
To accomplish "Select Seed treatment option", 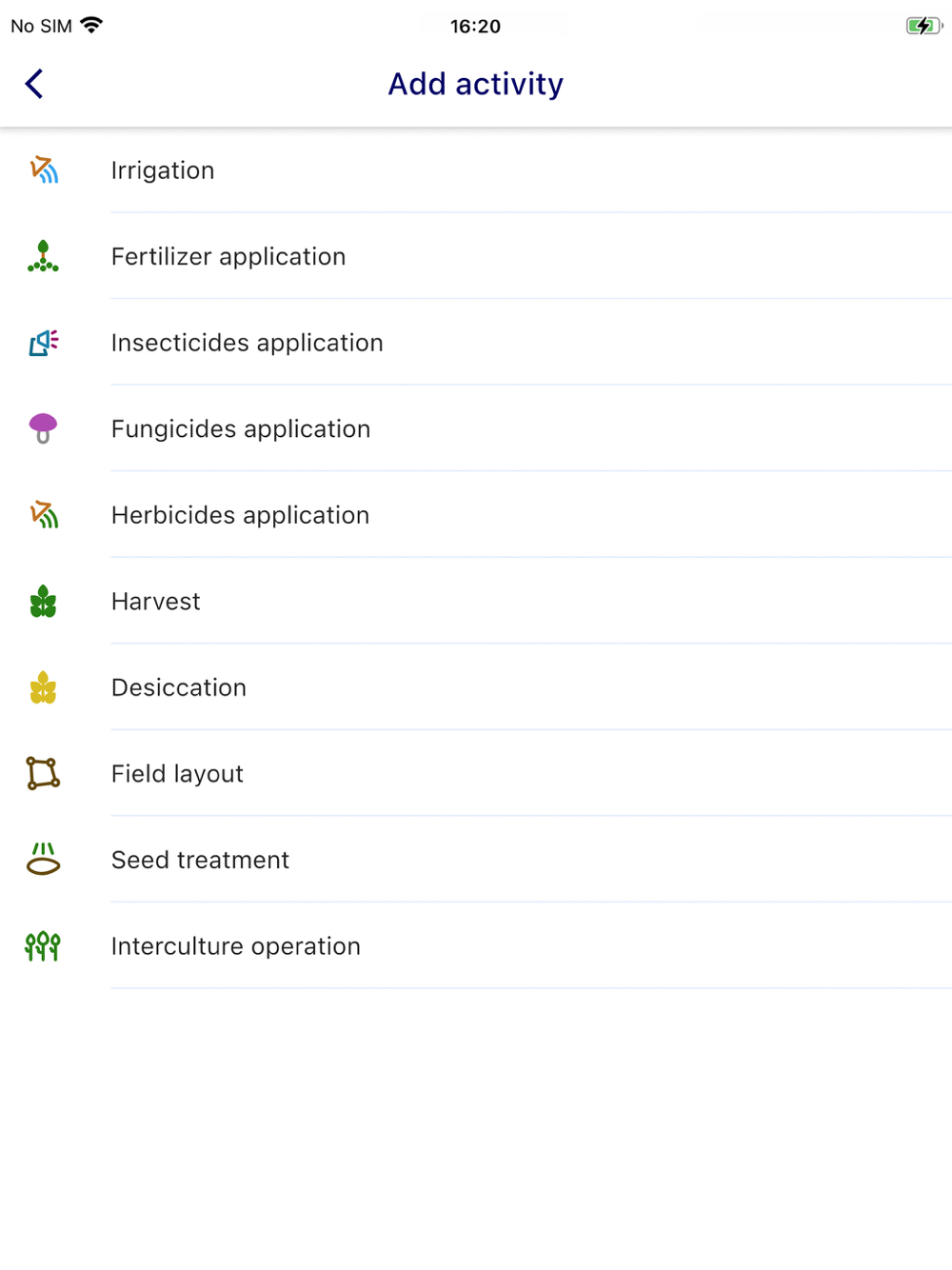I will [200, 860].
